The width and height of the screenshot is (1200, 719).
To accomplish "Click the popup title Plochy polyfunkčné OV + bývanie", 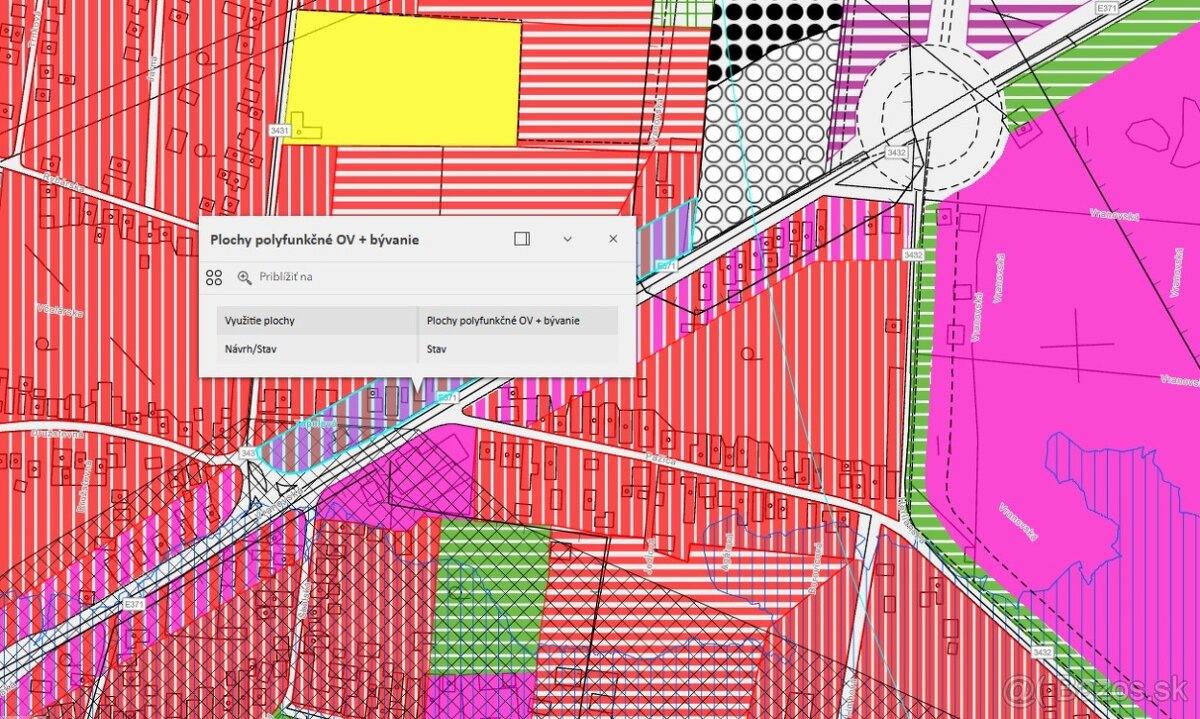I will 314,239.
